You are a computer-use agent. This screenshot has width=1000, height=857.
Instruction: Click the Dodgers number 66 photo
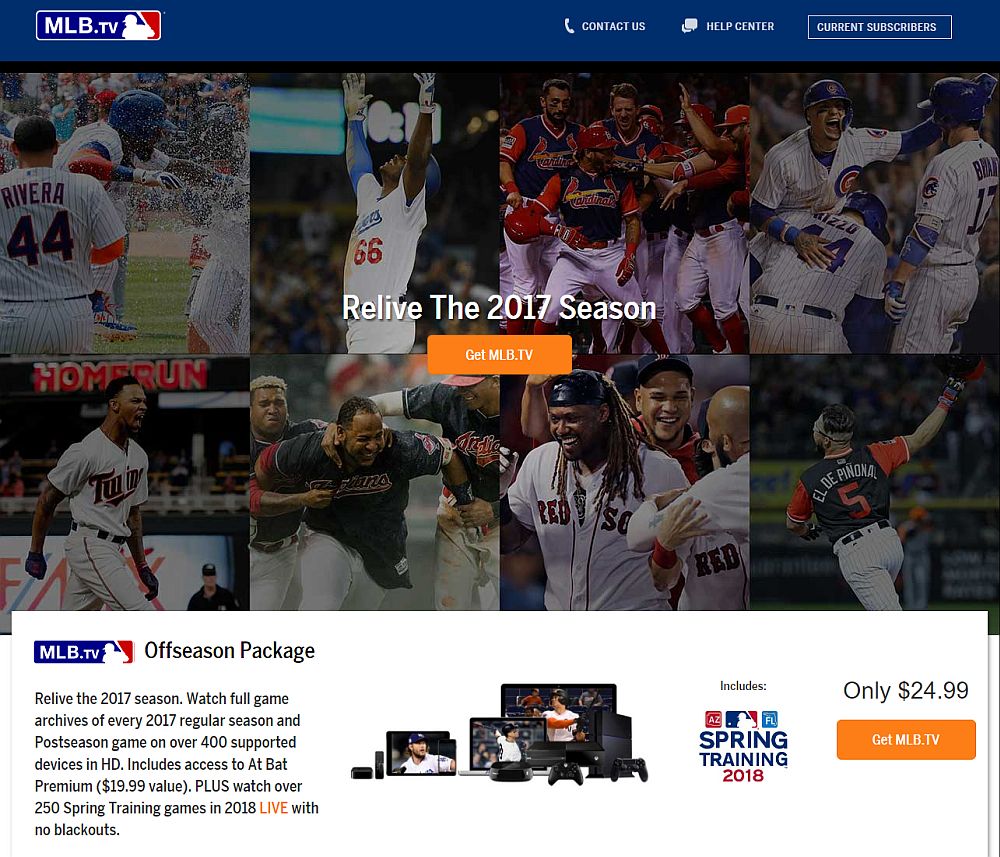pyautogui.click(x=374, y=213)
